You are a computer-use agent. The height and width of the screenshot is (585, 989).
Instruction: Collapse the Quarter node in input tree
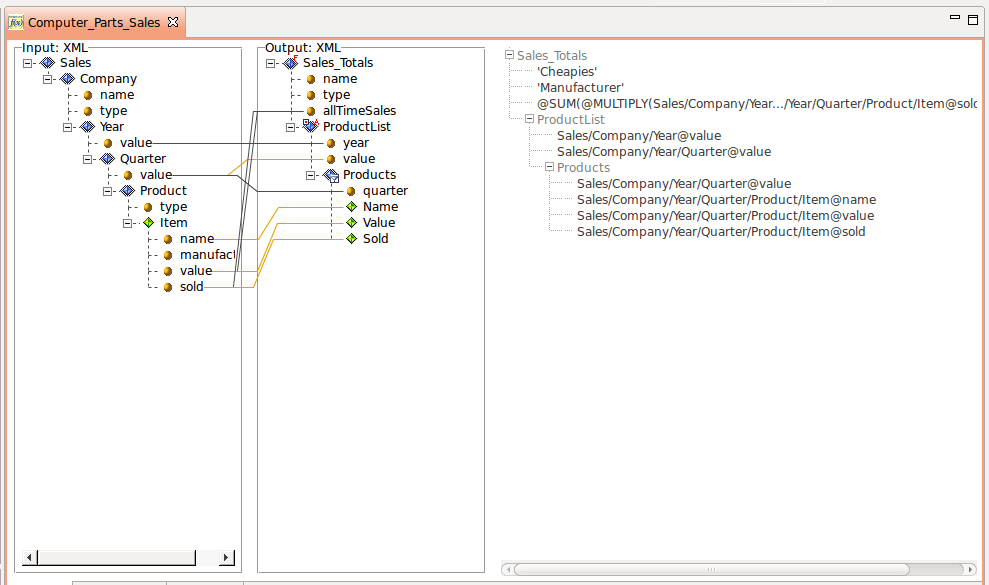tap(89, 158)
